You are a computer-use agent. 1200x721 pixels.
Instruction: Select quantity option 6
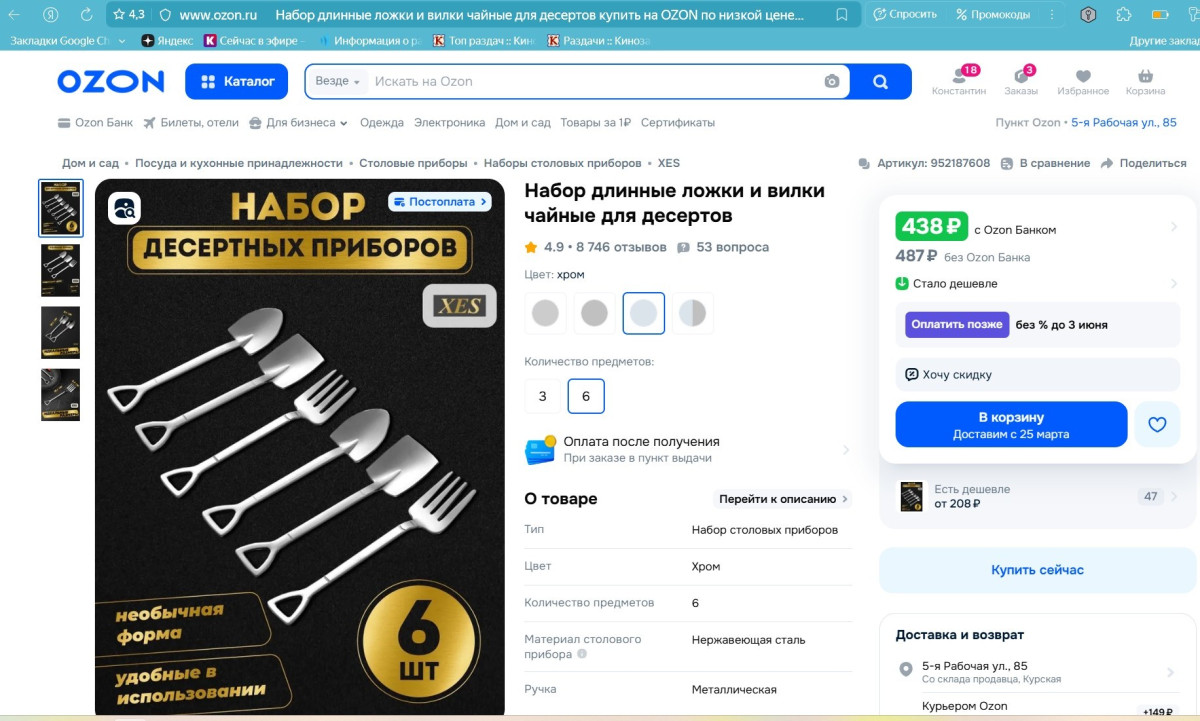tap(586, 396)
